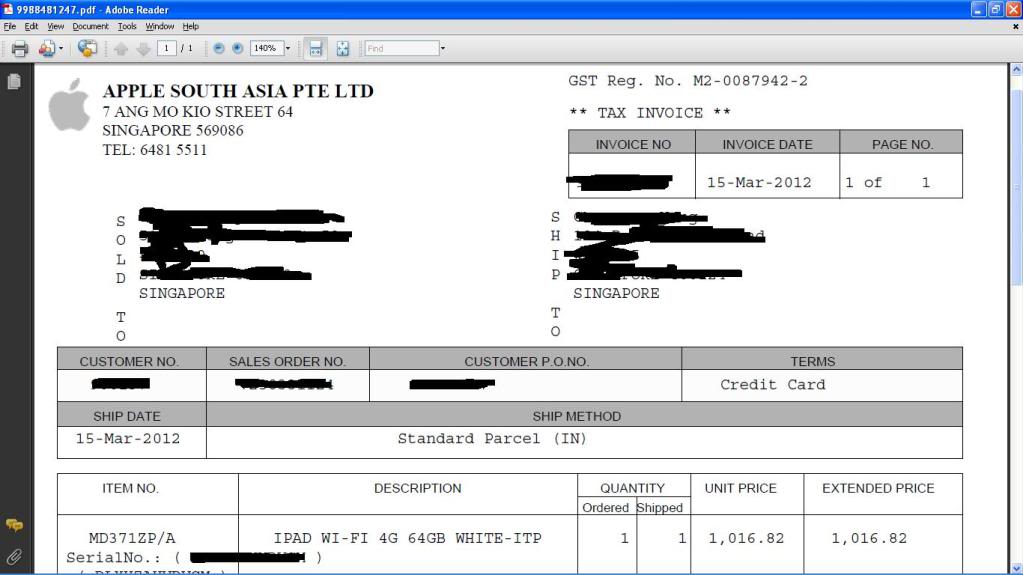Image resolution: width=1023 pixels, height=575 pixels.
Task: Close the document with the small X
Action: 1015,27
